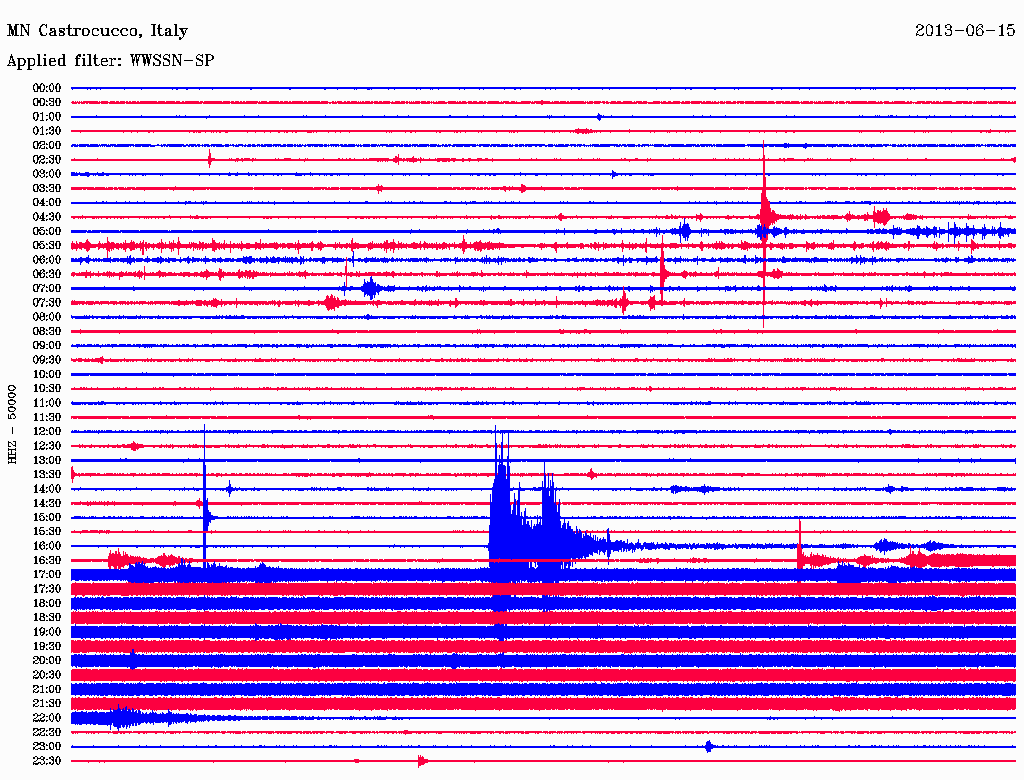Click the 12:00 time label

[47, 431]
